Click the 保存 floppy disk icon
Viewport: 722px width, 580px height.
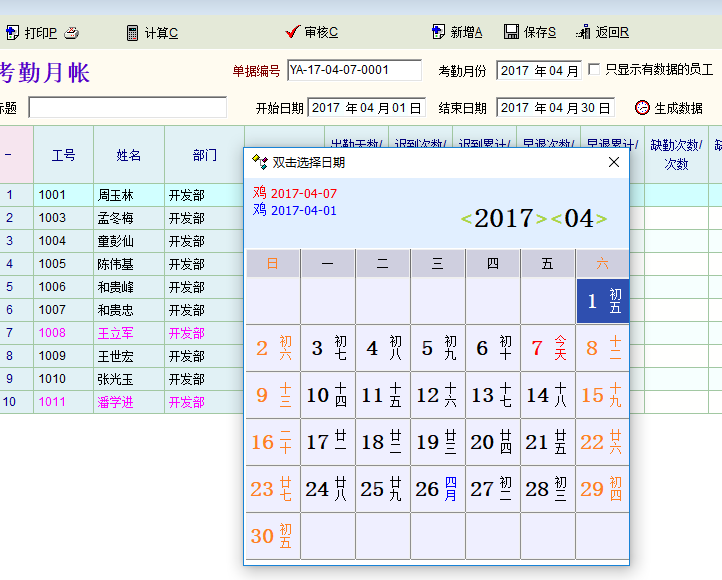pyautogui.click(x=511, y=32)
